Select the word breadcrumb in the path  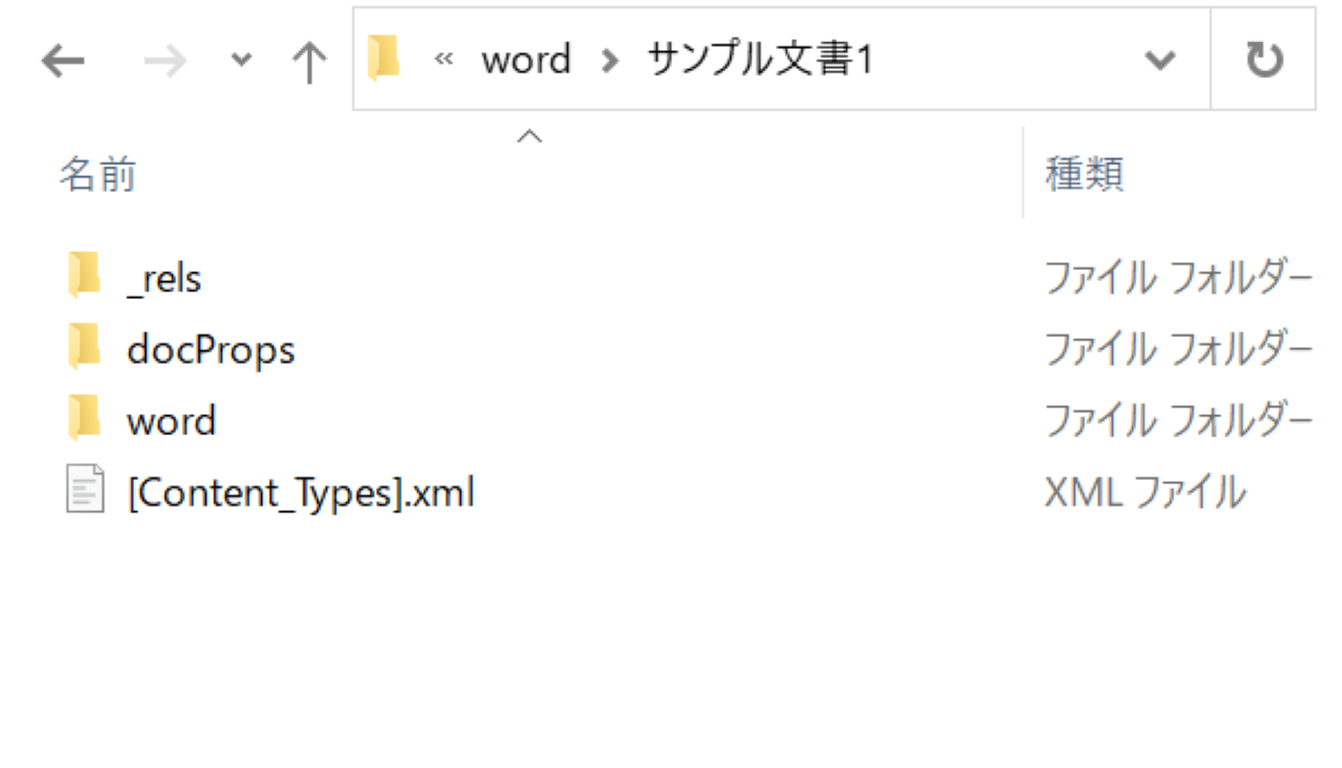tap(526, 59)
